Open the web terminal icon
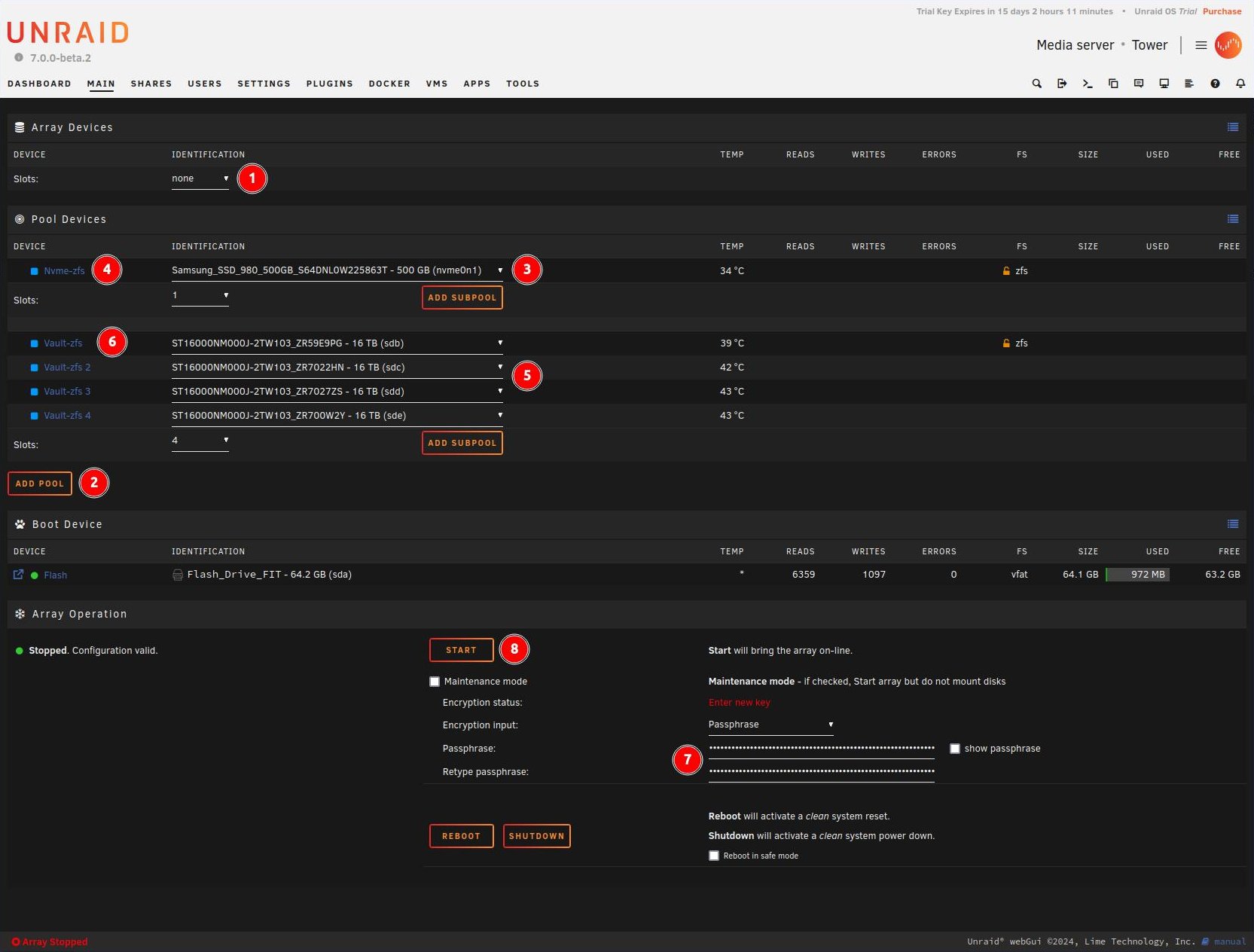The height and width of the screenshot is (952, 1254). click(1088, 84)
